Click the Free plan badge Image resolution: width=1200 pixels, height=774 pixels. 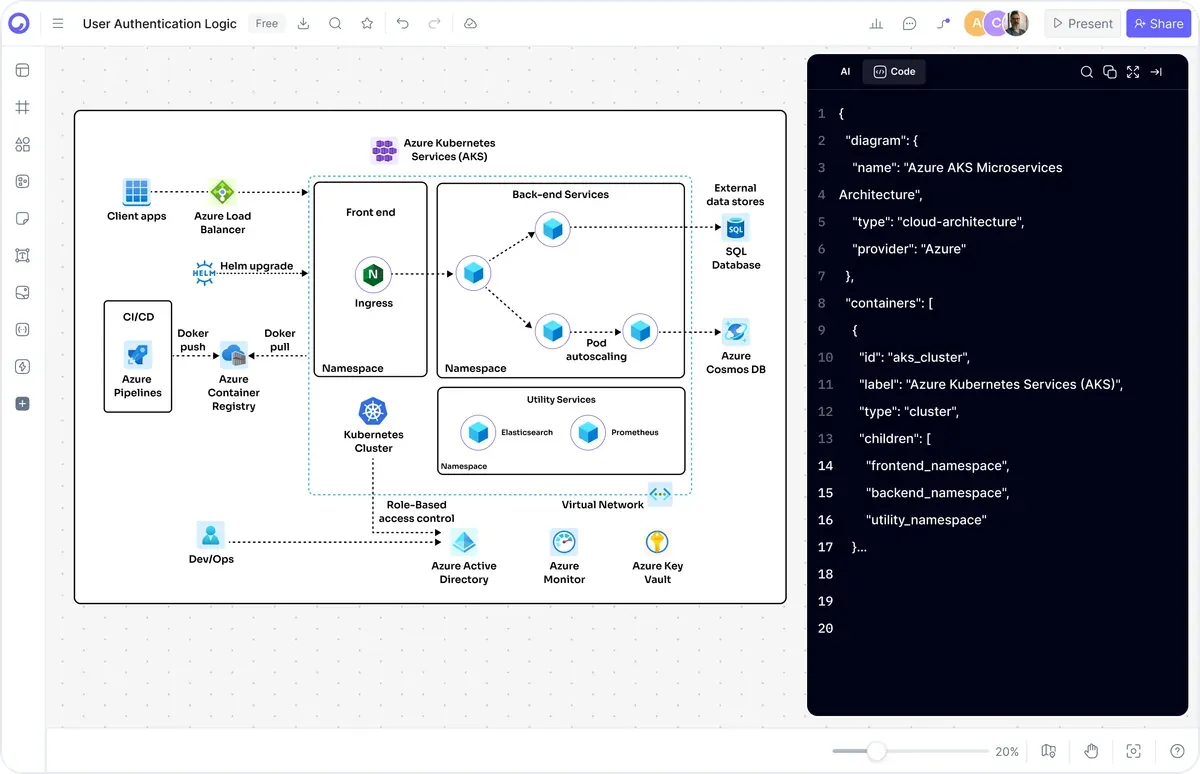267,23
